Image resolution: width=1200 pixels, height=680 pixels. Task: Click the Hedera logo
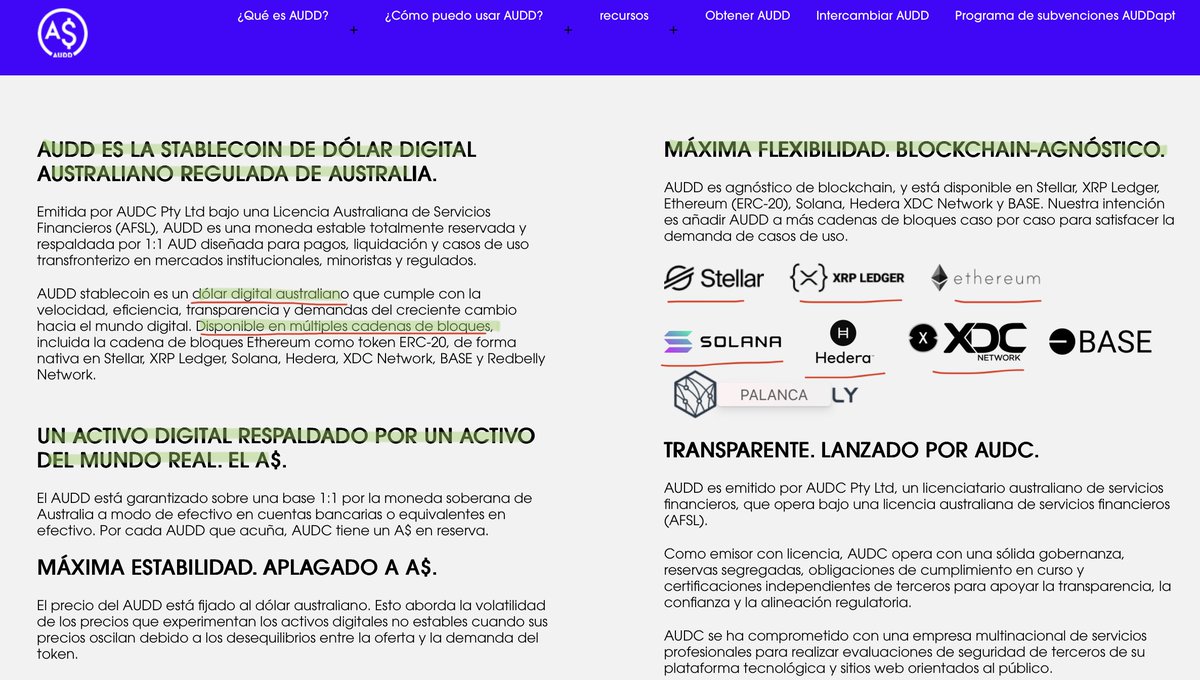(844, 343)
